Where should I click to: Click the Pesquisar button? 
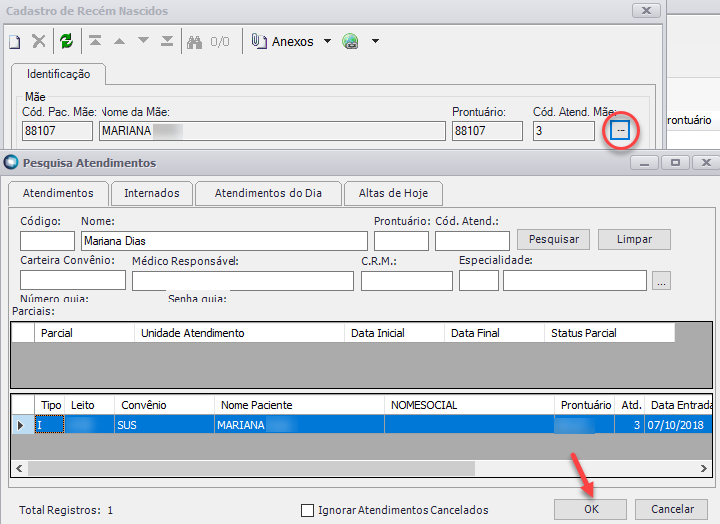(x=553, y=239)
